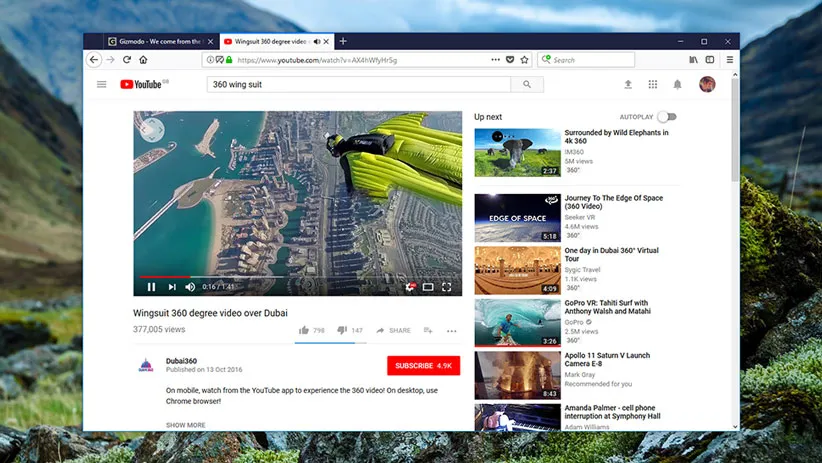Click the upload video icon
822x463 pixels.
click(628, 85)
